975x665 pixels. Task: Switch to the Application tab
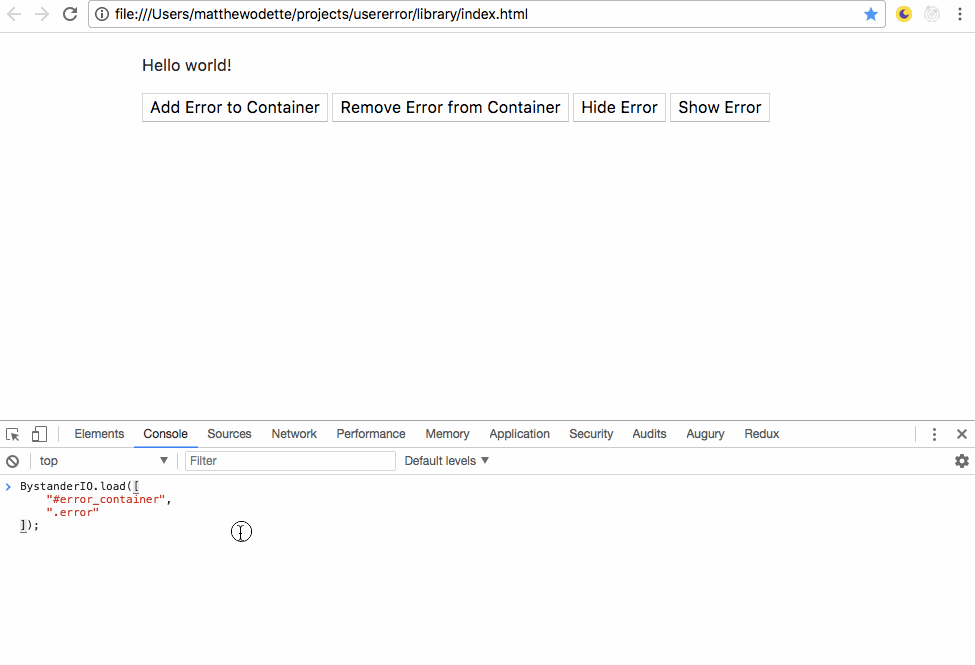click(x=519, y=434)
